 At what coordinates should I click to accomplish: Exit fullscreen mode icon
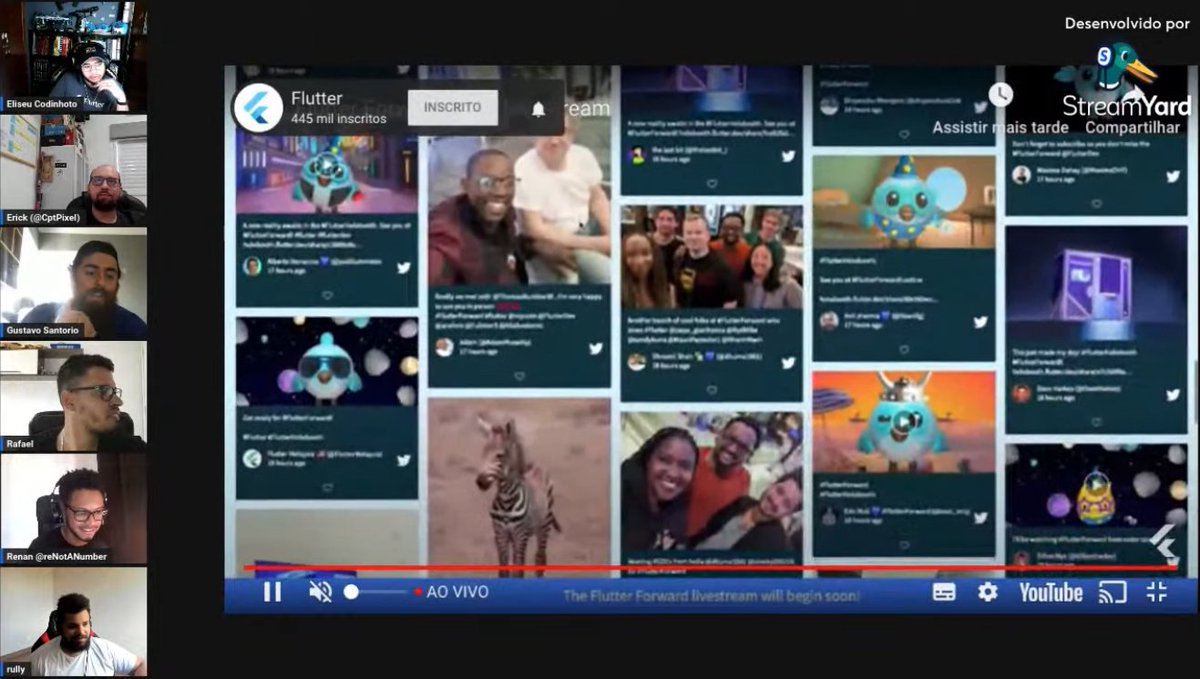[1156, 592]
